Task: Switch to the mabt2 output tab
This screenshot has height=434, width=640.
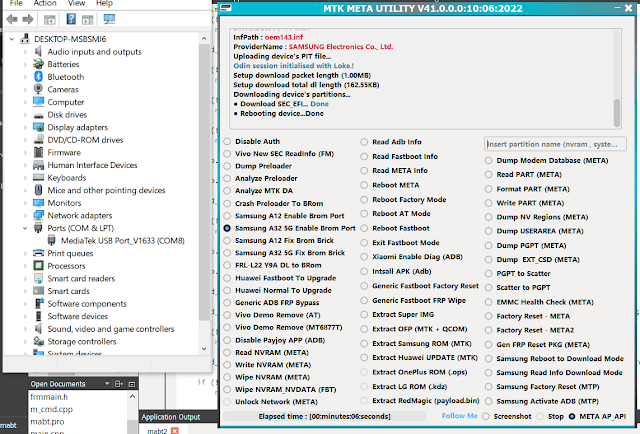Action: 157,431
